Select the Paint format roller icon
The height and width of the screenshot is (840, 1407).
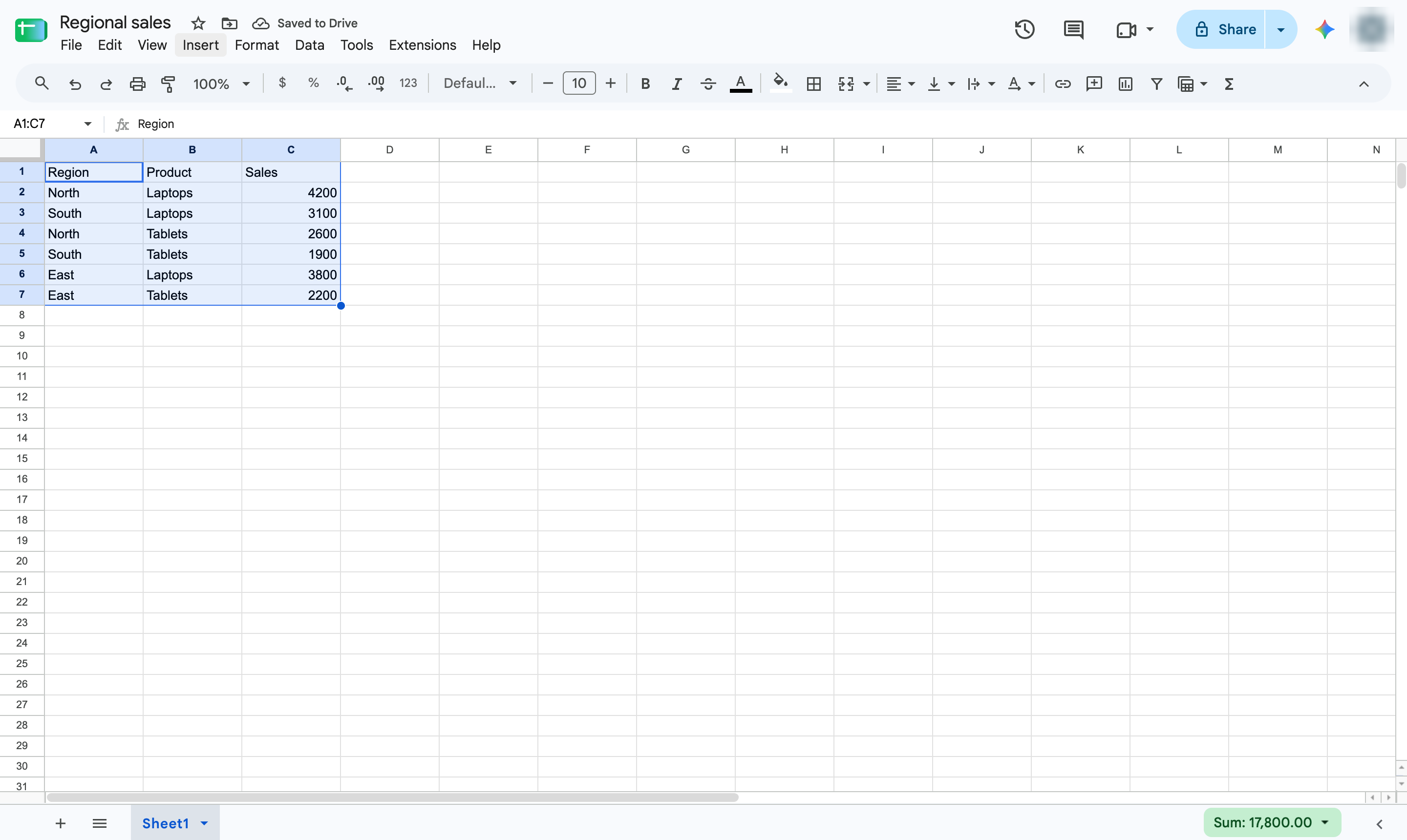click(169, 84)
